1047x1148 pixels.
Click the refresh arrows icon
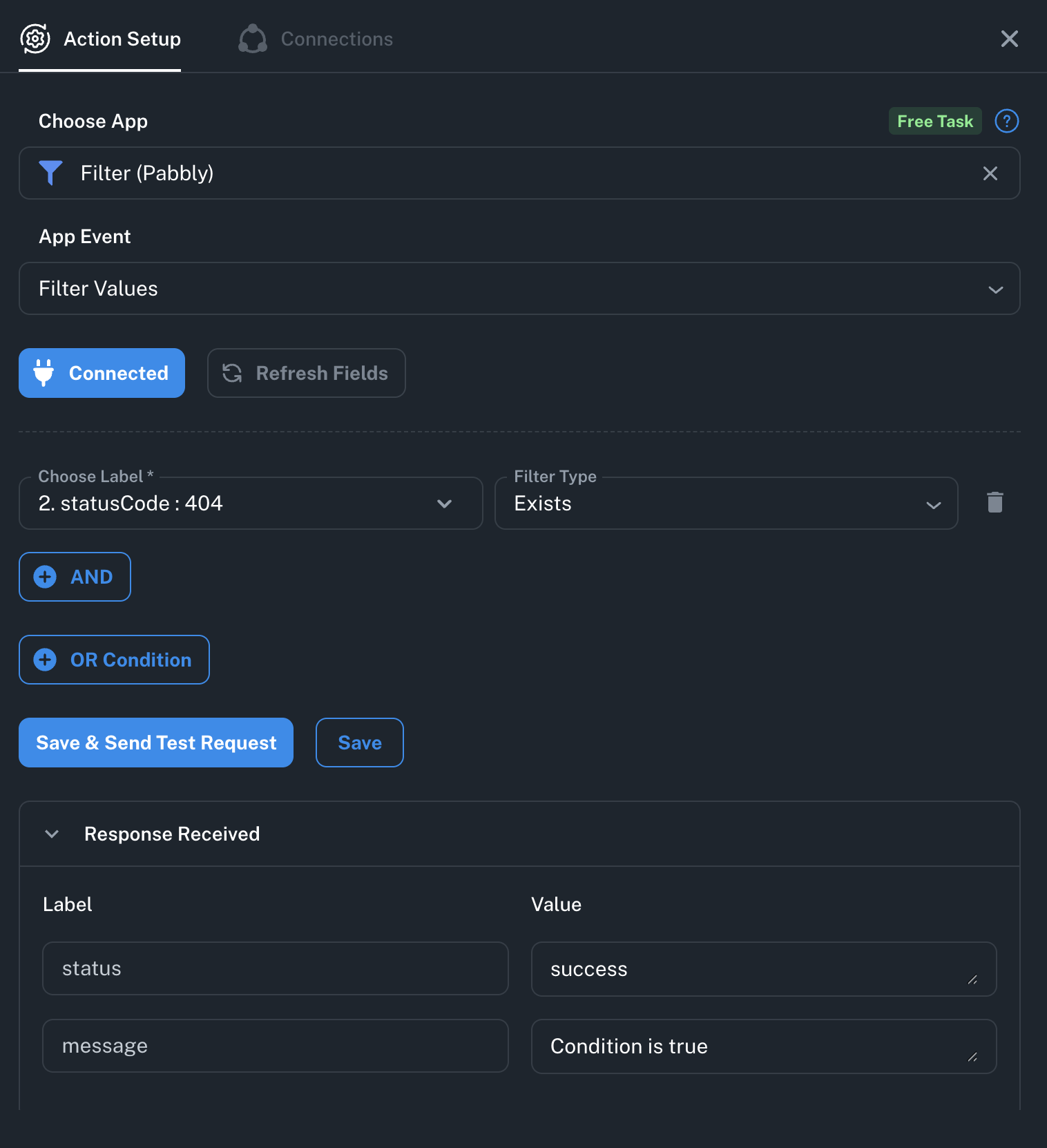click(232, 374)
